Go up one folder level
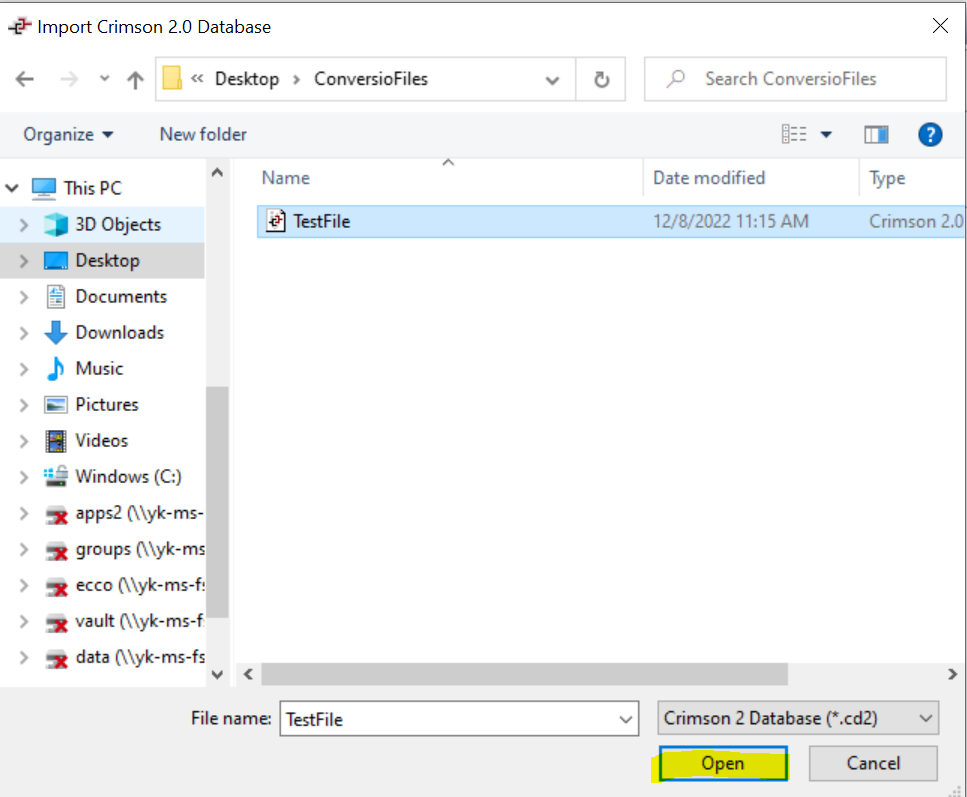Screen dimensions: 967x797 [x=135, y=80]
